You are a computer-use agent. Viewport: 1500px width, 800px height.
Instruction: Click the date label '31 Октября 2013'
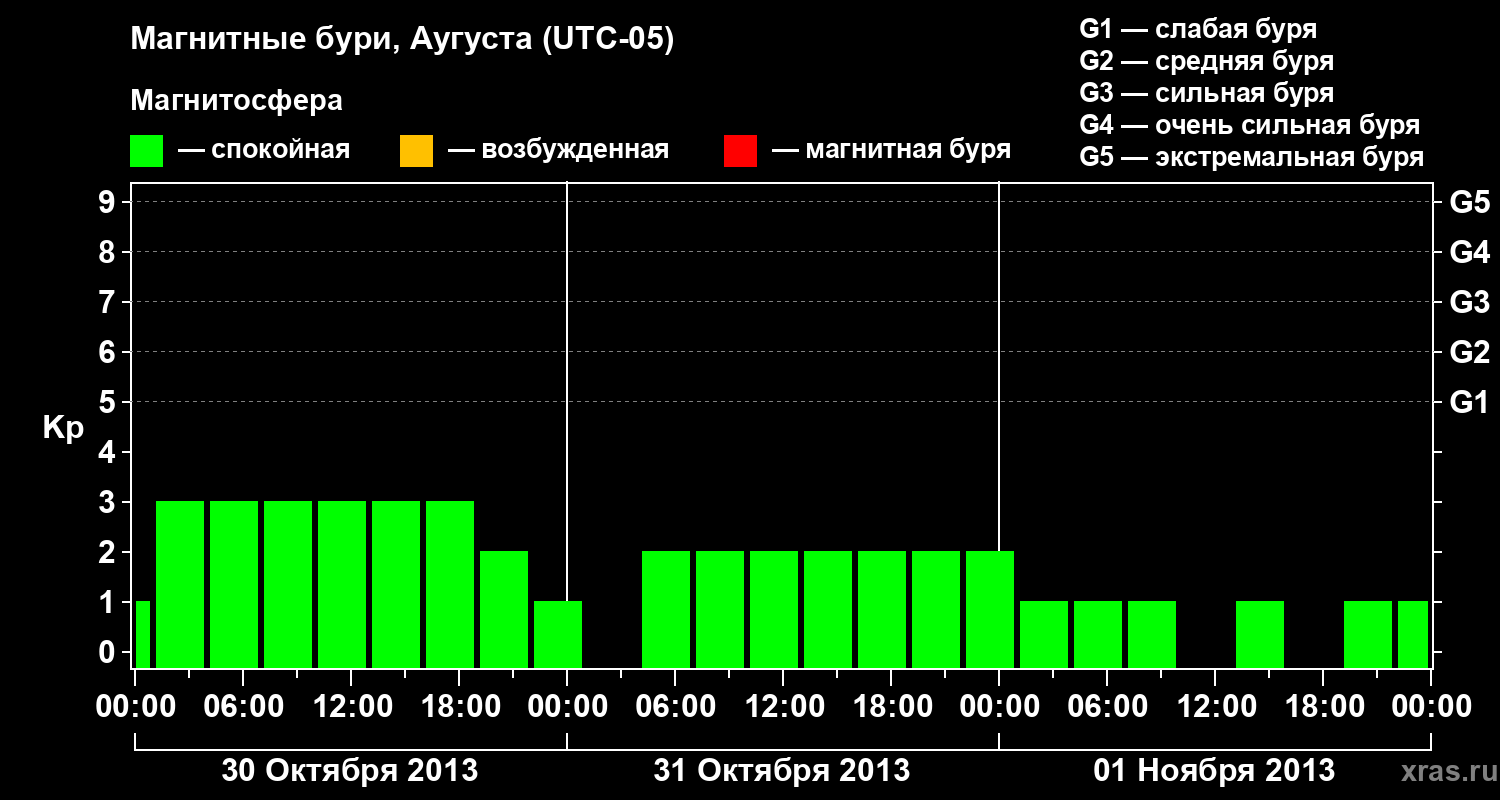point(782,770)
